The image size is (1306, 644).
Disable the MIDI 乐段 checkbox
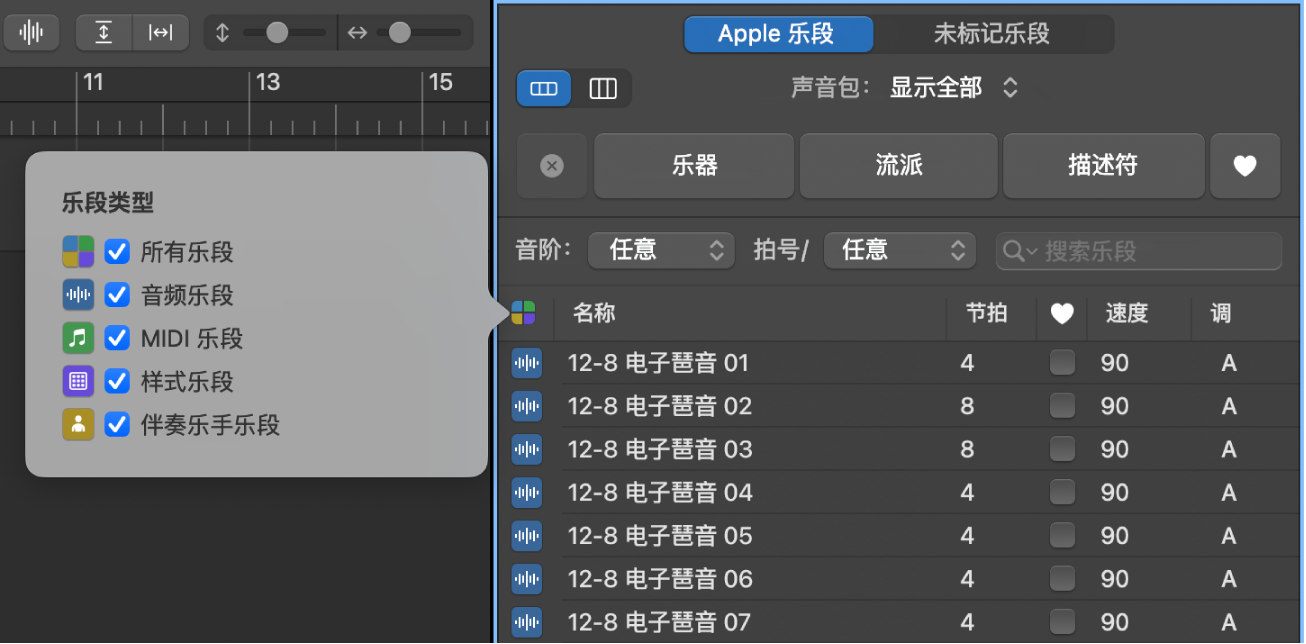pos(117,338)
